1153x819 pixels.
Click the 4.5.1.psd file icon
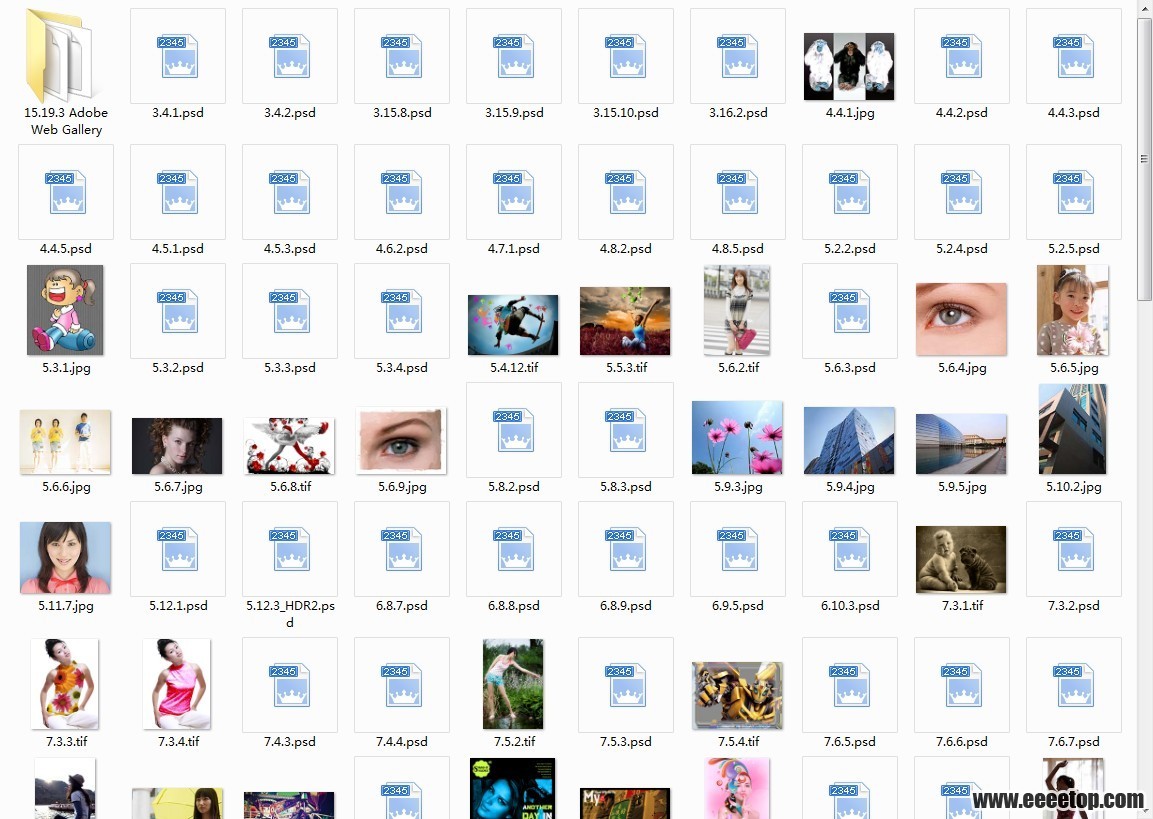178,192
